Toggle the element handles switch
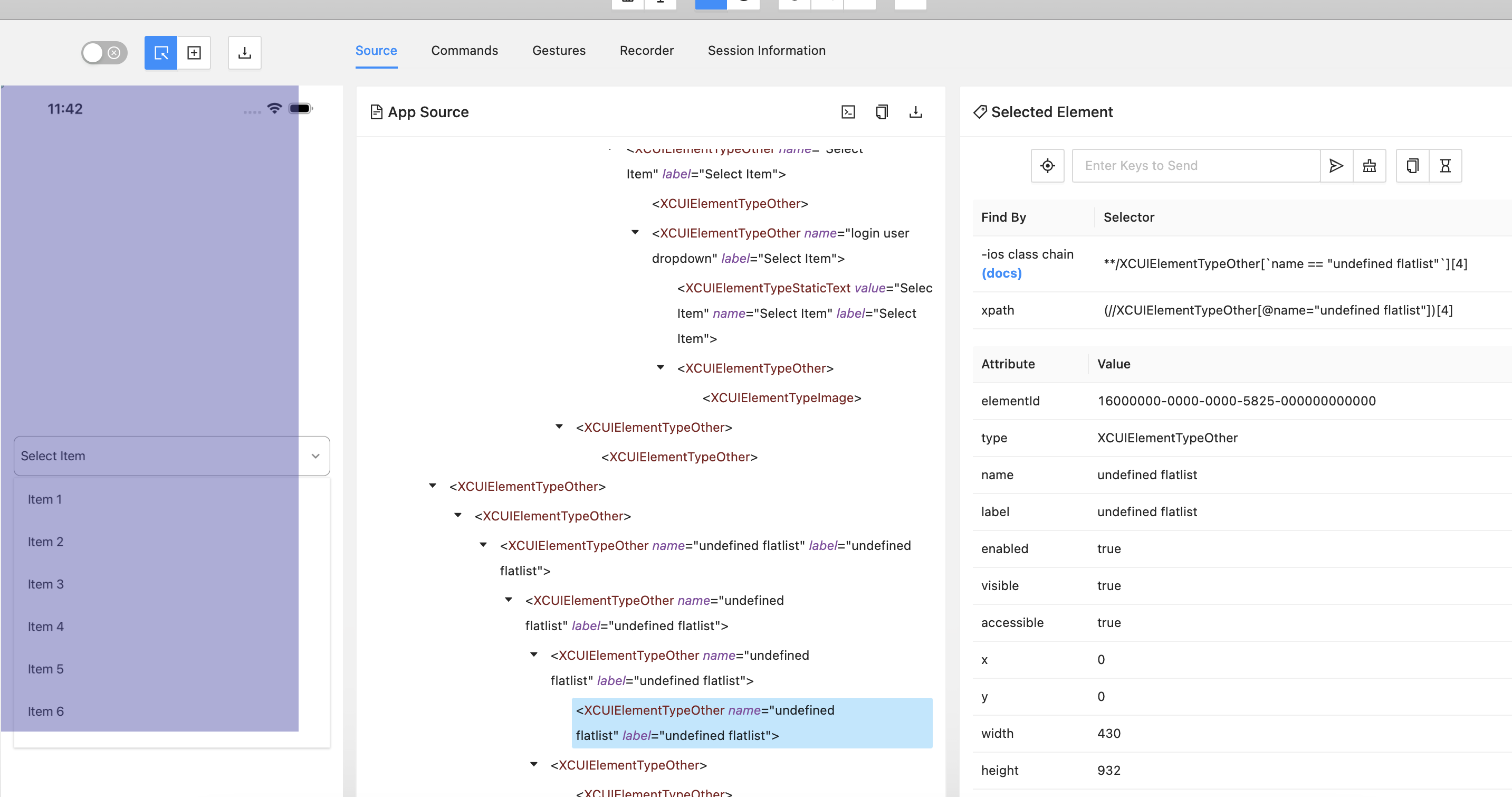Viewport: 1512px width, 797px height. [104, 53]
